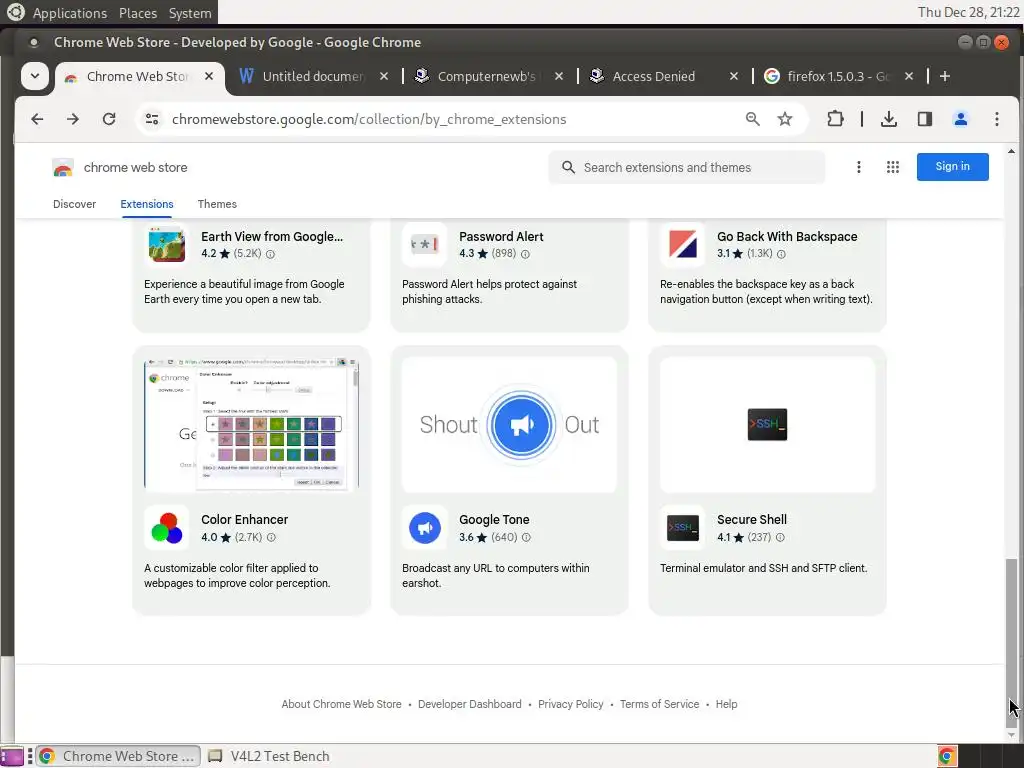Click the small Secure Shell SSH icon
The height and width of the screenshot is (768, 1024).
[682, 528]
